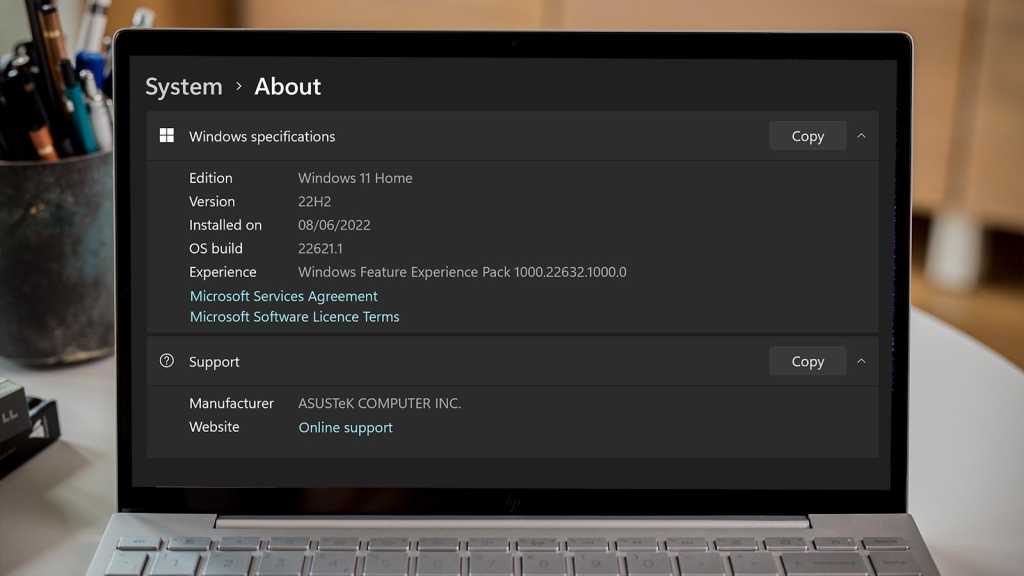The image size is (1024, 576).
Task: Collapse the Support section chevron
Action: pyautogui.click(x=861, y=361)
